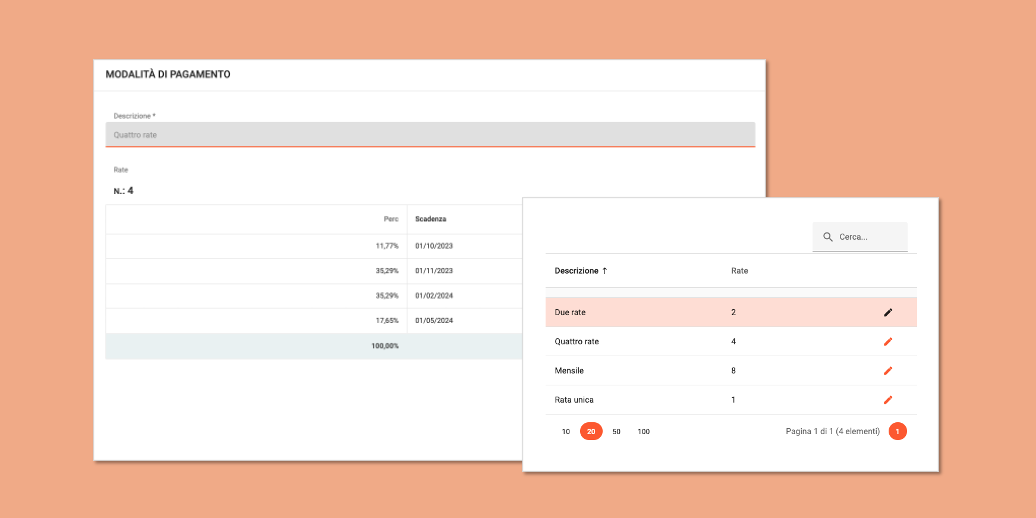Go to page 1
The width and height of the screenshot is (1036, 518).
[898, 432]
